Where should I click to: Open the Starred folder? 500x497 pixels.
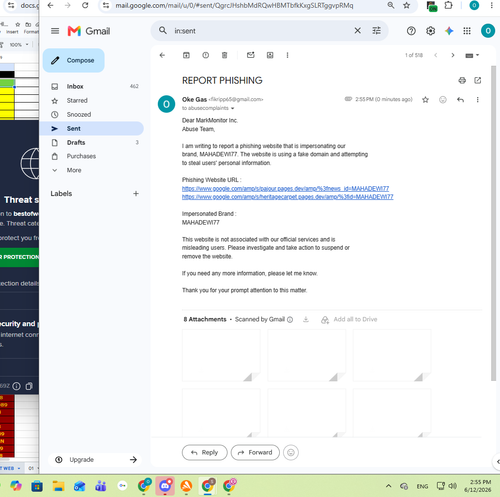coord(92,100)
